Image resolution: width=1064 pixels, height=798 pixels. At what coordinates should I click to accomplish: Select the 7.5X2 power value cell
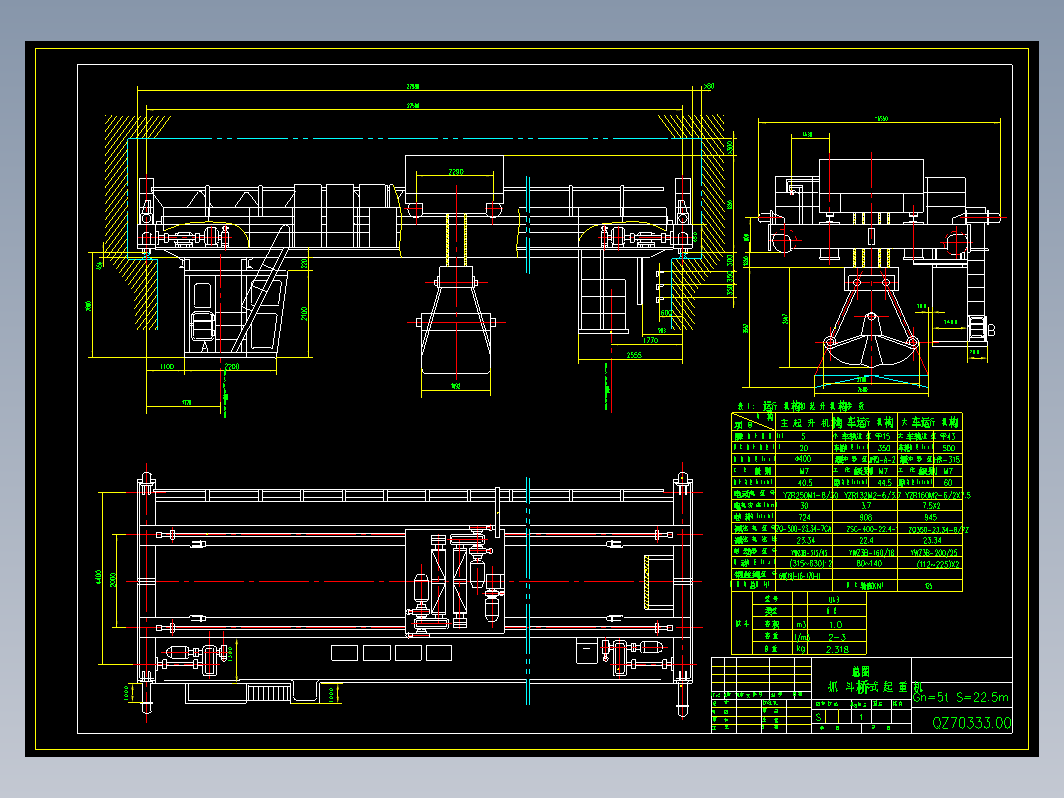931,506
